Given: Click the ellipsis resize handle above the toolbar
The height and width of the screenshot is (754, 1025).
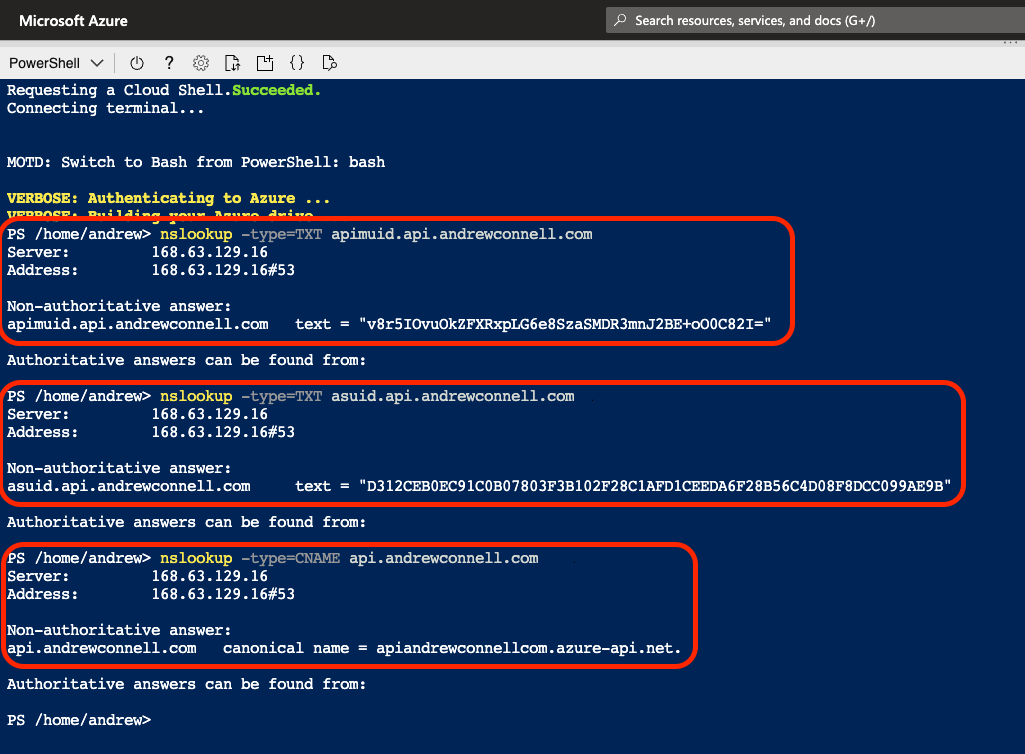Looking at the screenshot, I should 1011,43.
